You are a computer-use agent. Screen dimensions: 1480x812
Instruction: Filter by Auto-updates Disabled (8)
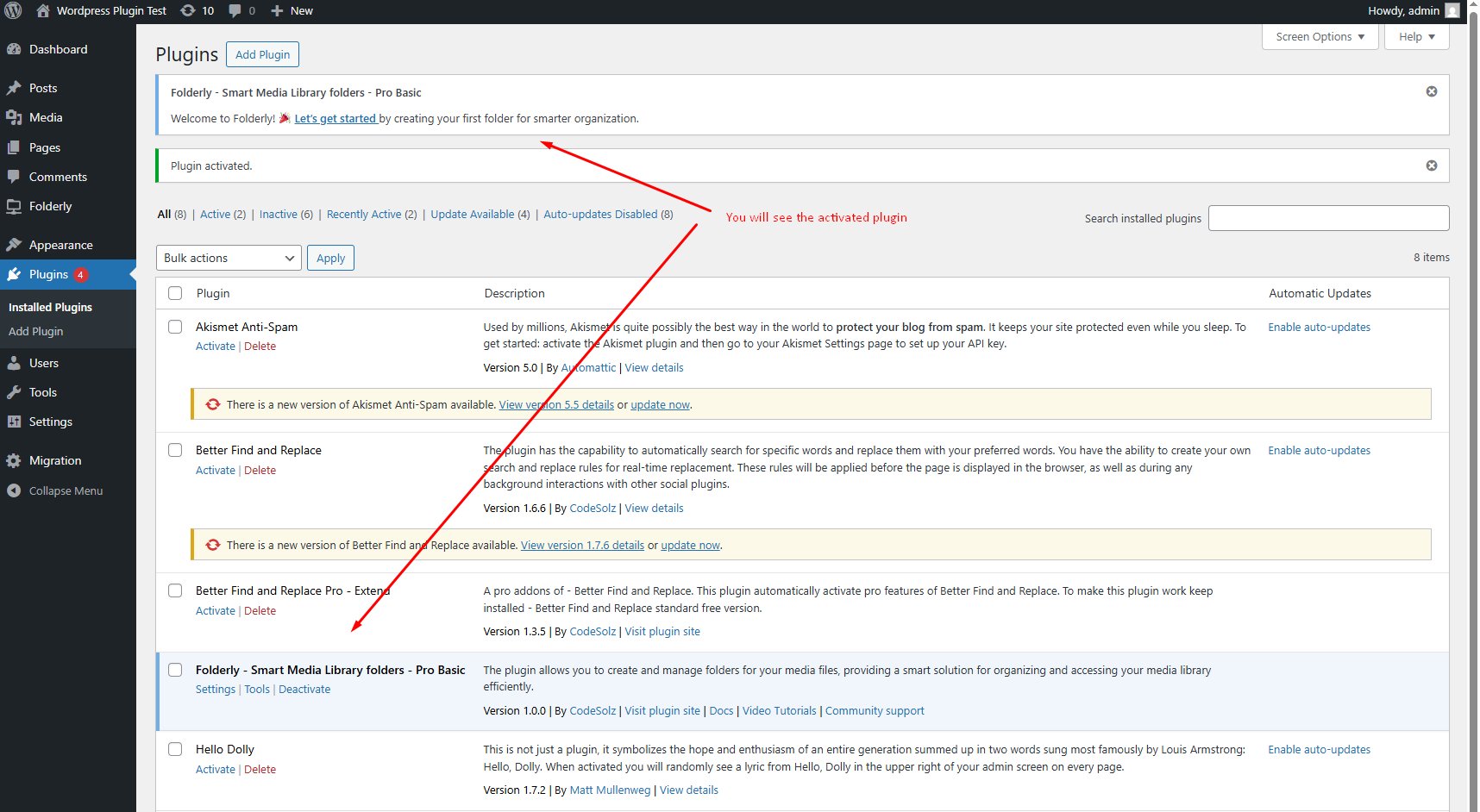click(x=608, y=214)
